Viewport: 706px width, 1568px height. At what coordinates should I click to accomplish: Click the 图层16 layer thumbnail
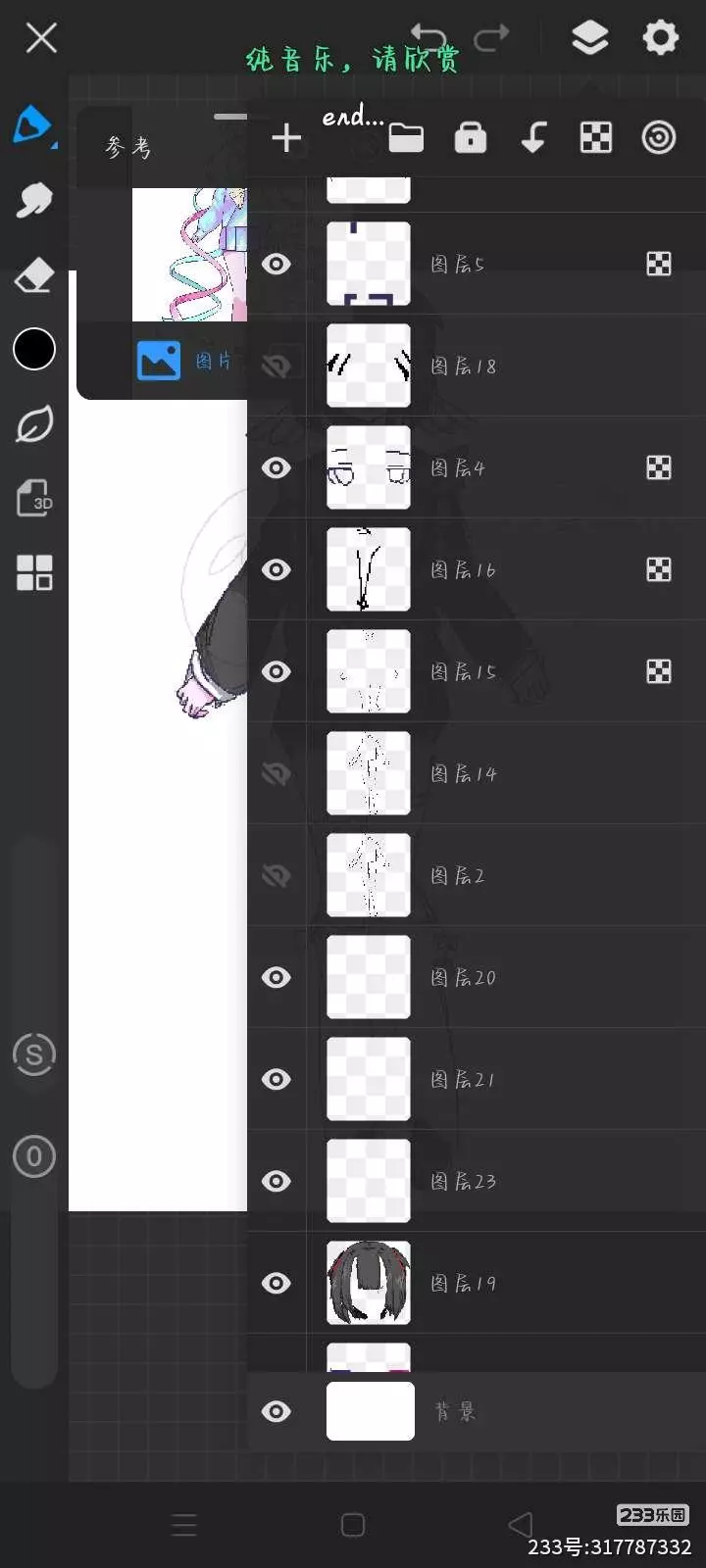point(369,569)
